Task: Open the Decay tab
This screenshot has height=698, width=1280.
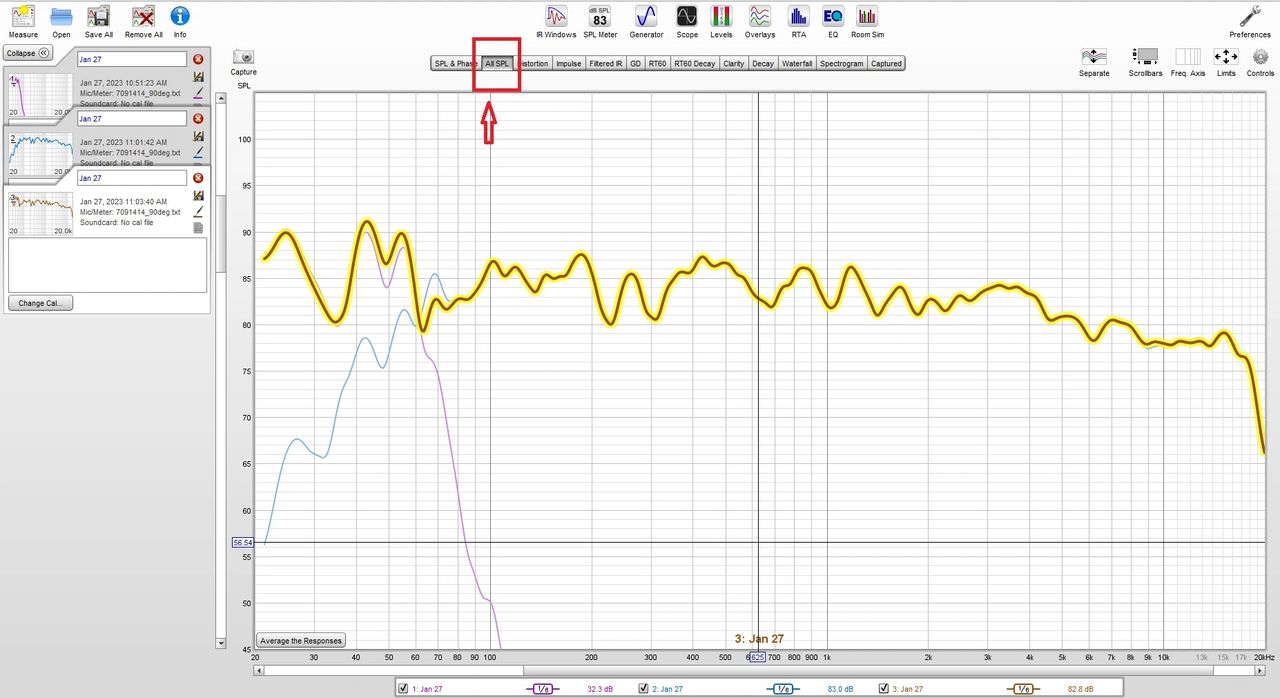Action: click(x=763, y=63)
